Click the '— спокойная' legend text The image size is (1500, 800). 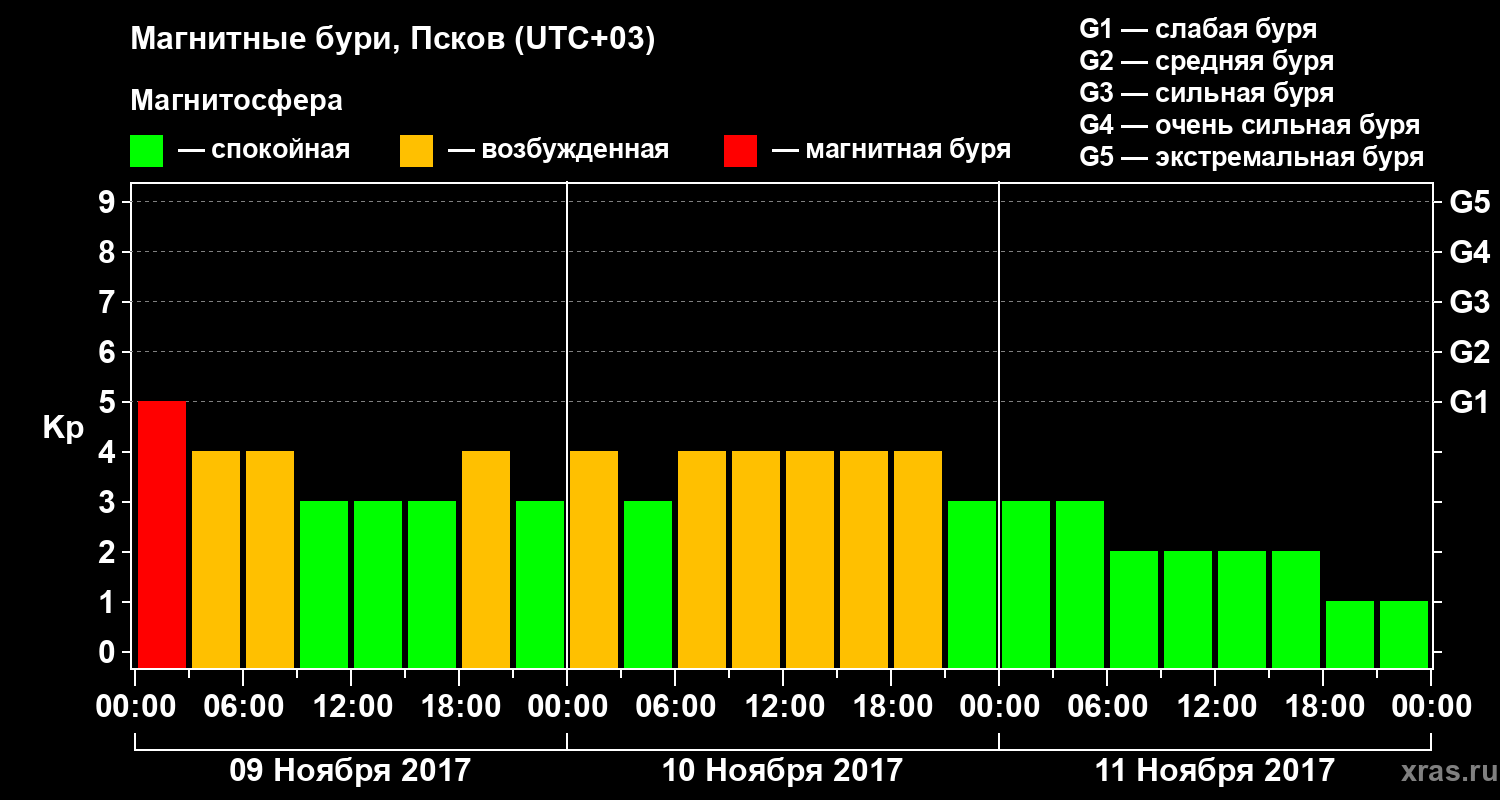[264, 150]
